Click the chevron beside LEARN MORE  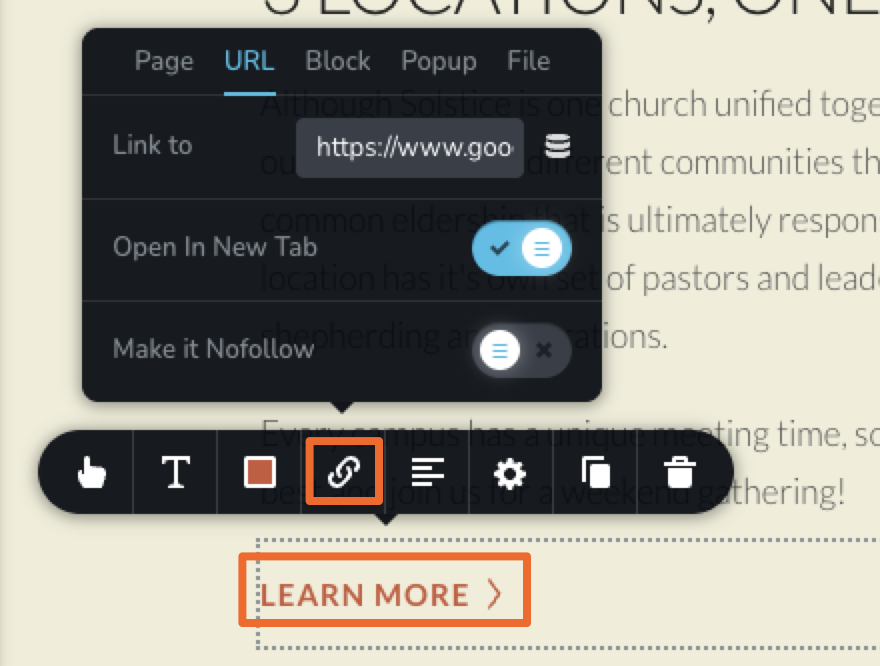[x=494, y=594]
